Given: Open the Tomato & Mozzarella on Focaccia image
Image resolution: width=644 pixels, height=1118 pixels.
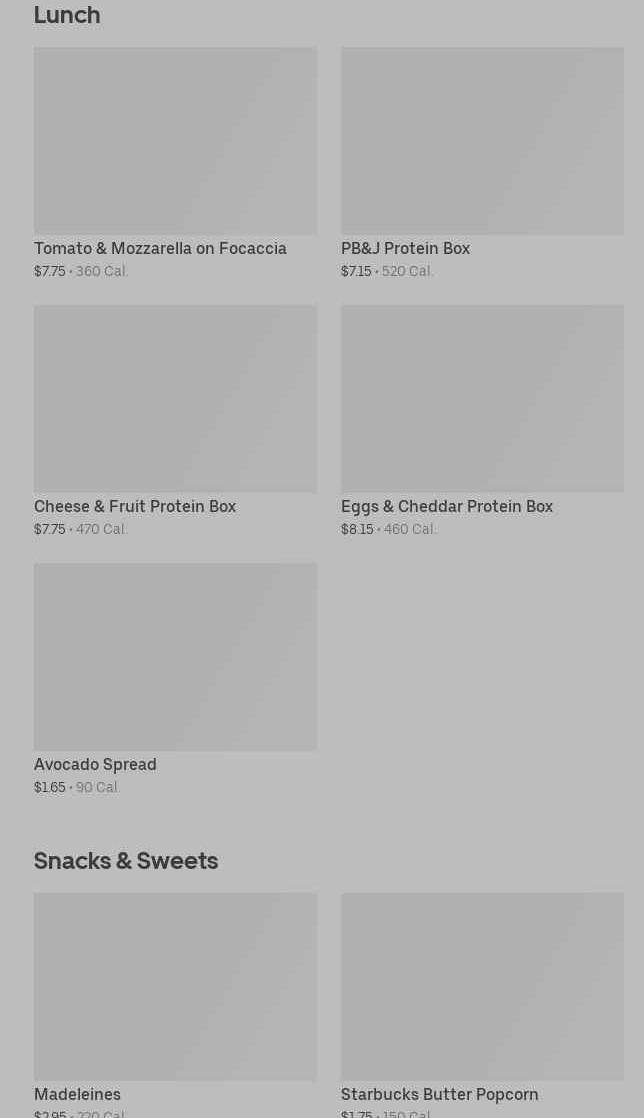Looking at the screenshot, I should coord(175,140).
